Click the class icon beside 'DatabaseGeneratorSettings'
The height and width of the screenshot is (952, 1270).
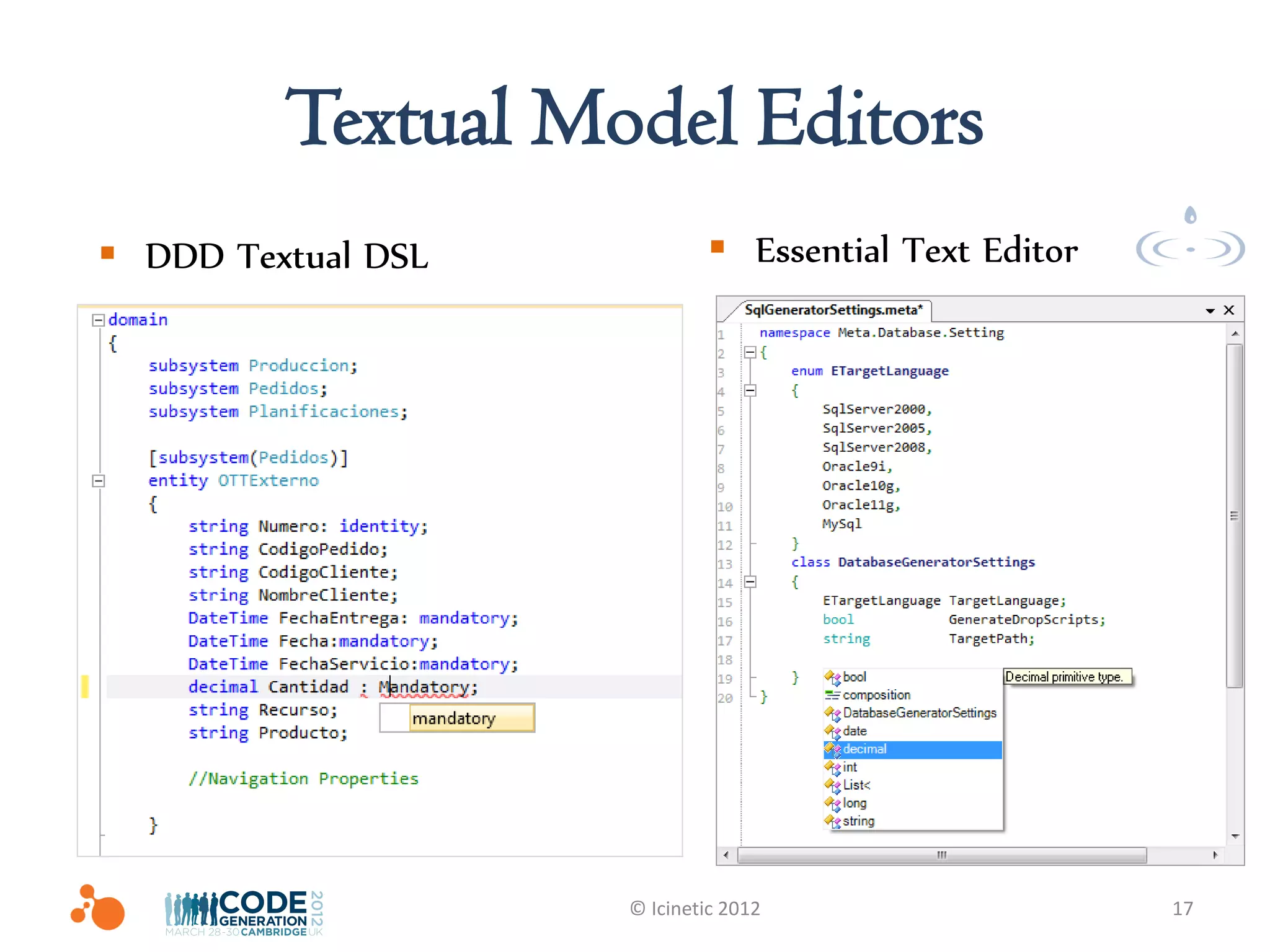(833, 713)
